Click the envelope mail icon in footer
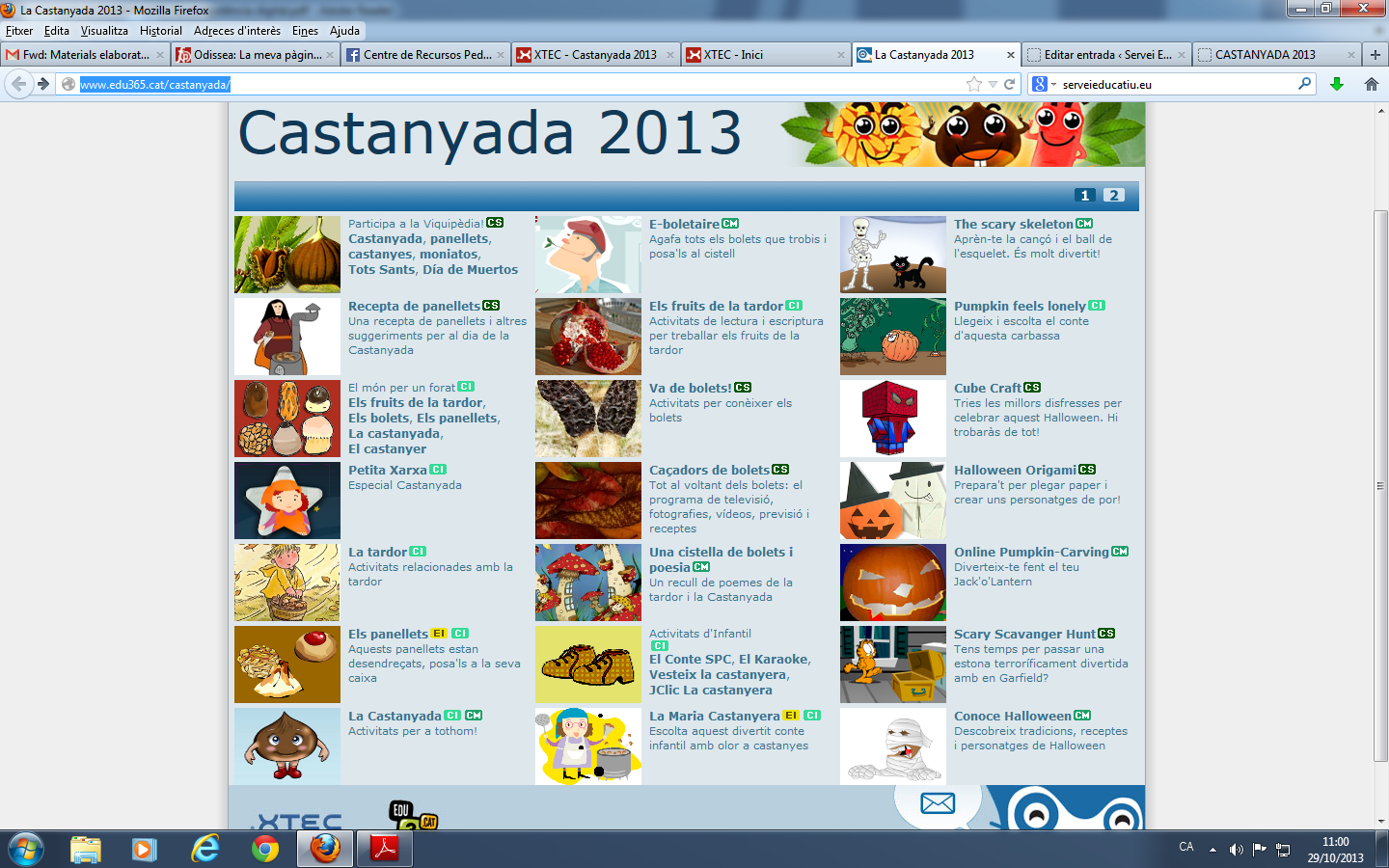Screen dimensions: 1389x868 pyautogui.click(x=937, y=803)
